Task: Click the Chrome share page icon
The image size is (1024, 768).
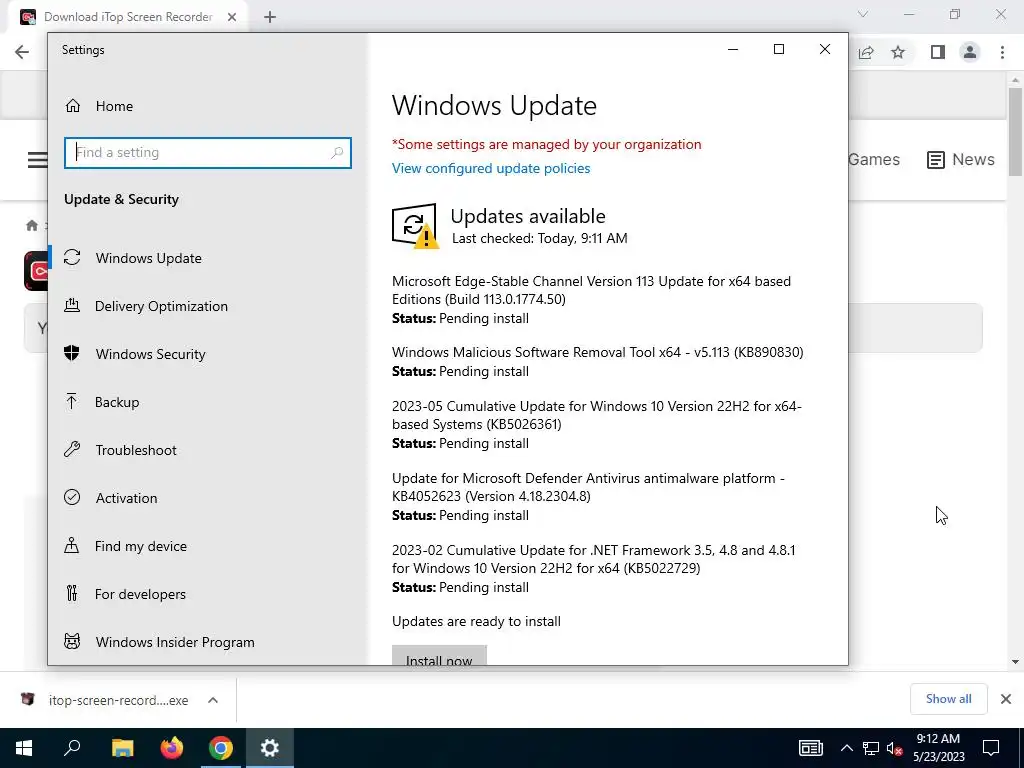Action: pyautogui.click(x=866, y=52)
